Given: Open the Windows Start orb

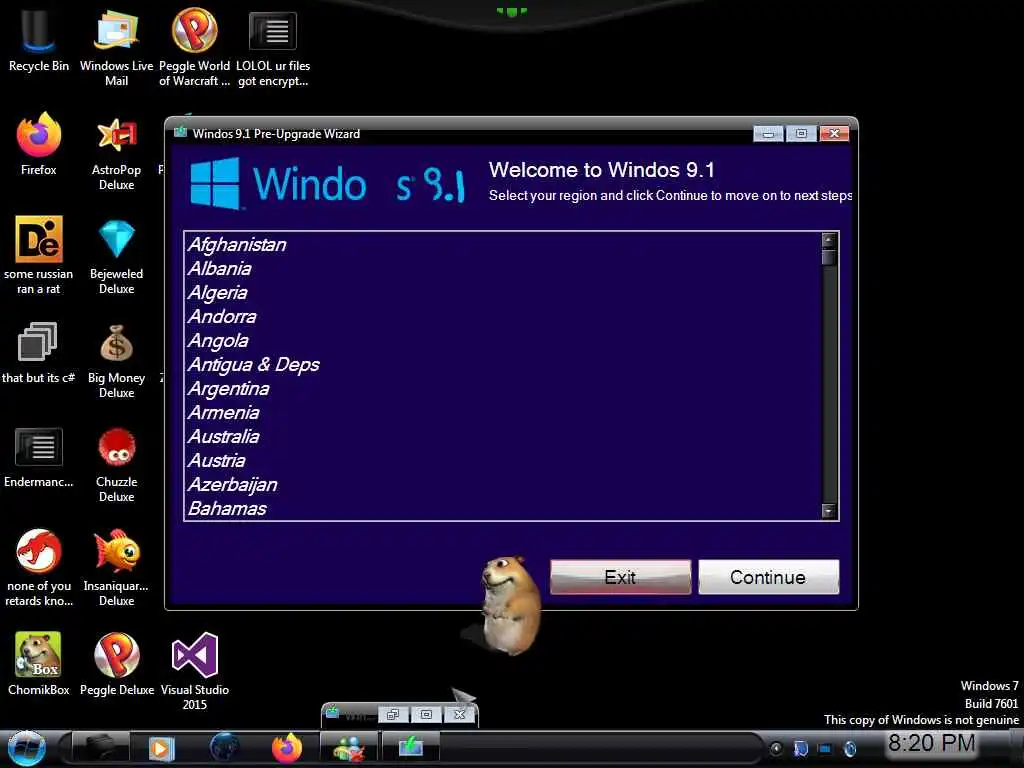Looking at the screenshot, I should 26,748.
